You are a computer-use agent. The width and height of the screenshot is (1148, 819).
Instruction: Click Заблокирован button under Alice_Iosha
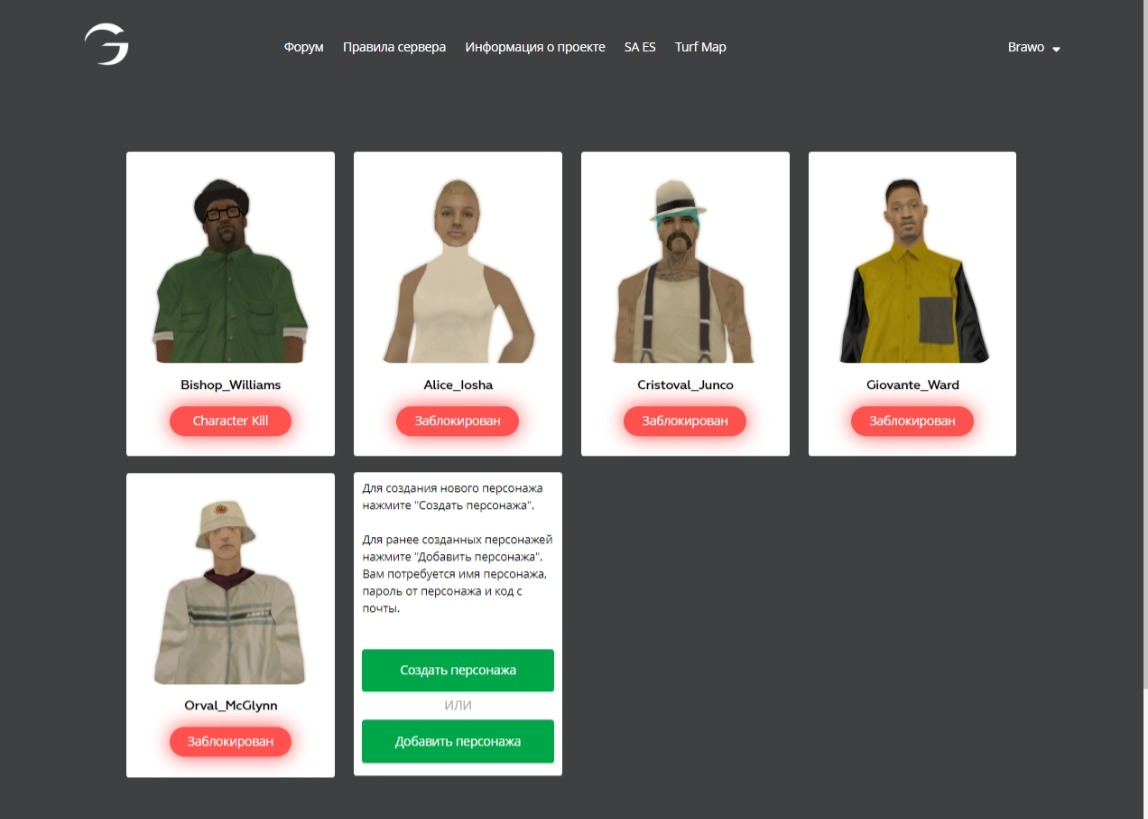coord(457,421)
